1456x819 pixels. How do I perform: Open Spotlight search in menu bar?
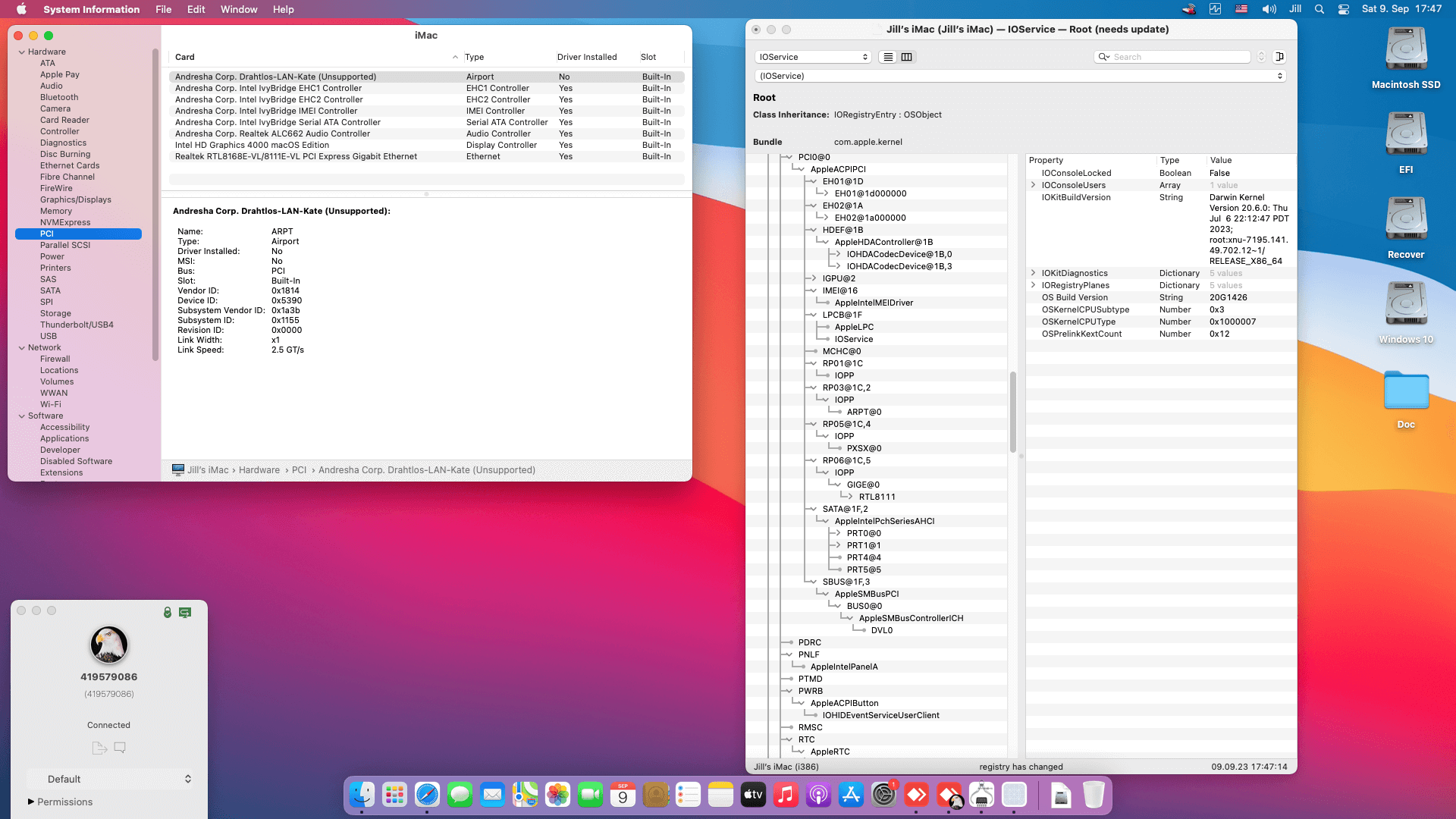click(x=1319, y=9)
